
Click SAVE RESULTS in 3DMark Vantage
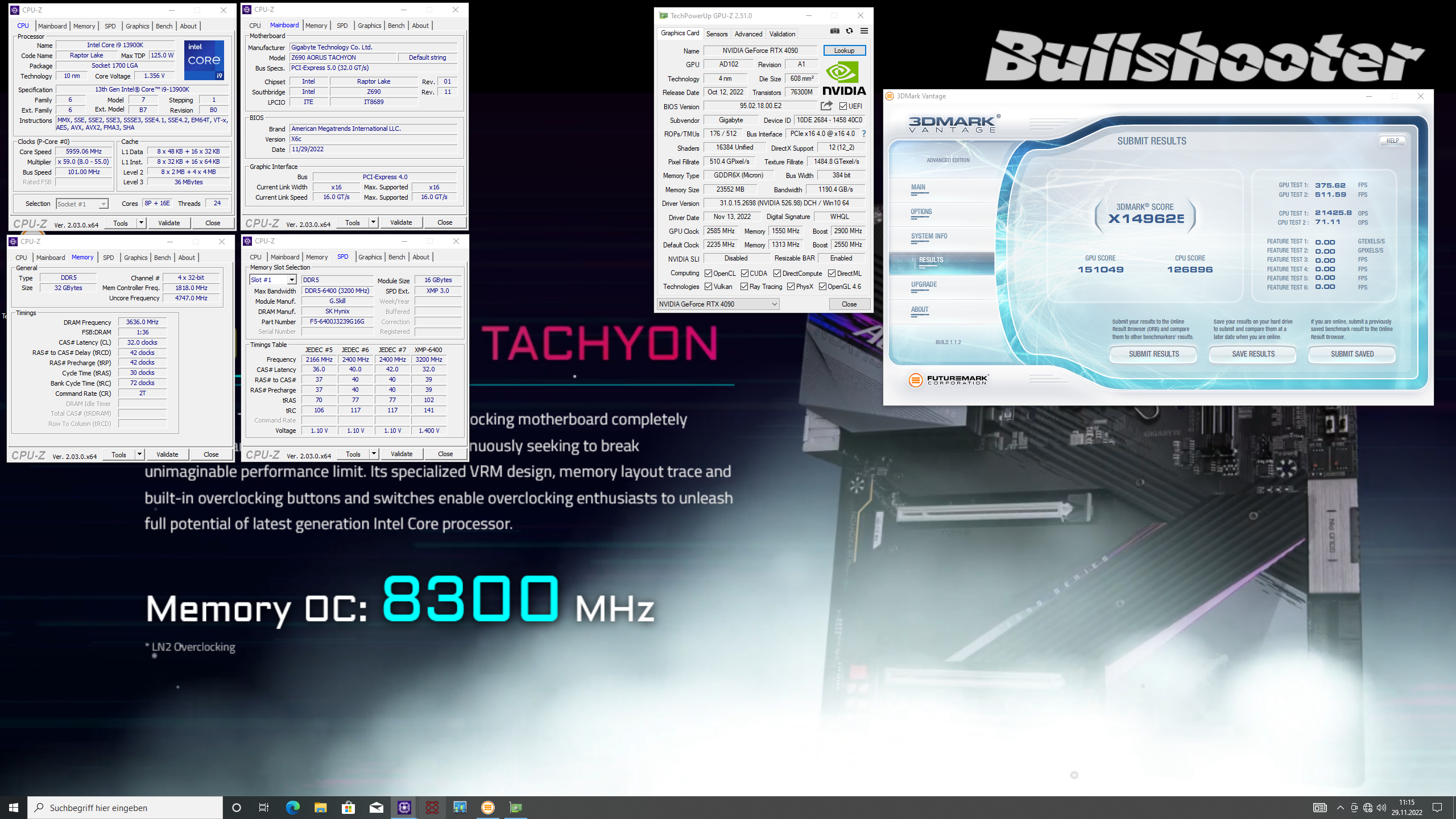point(1253,354)
